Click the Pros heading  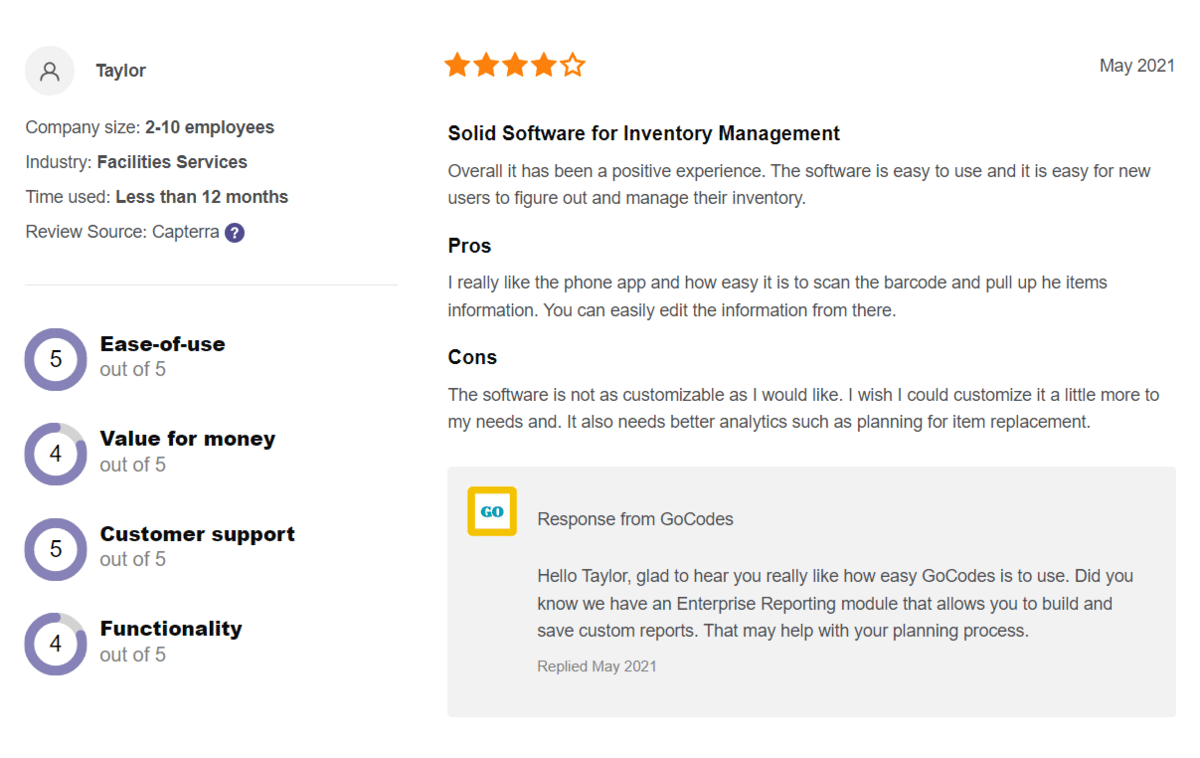469,246
